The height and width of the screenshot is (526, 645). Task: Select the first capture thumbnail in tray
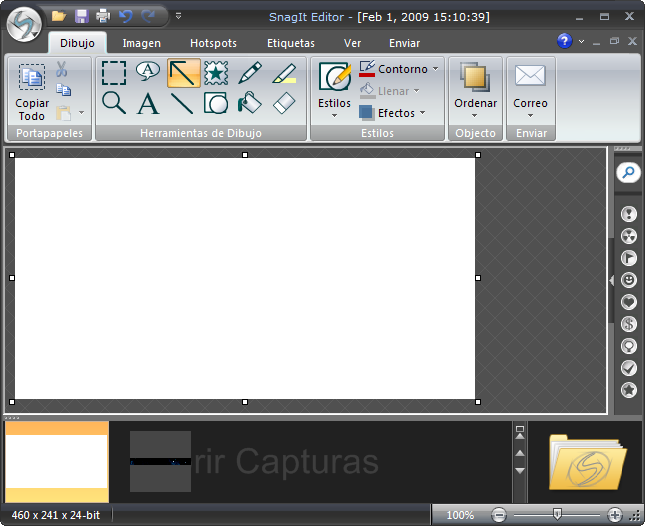(57, 462)
